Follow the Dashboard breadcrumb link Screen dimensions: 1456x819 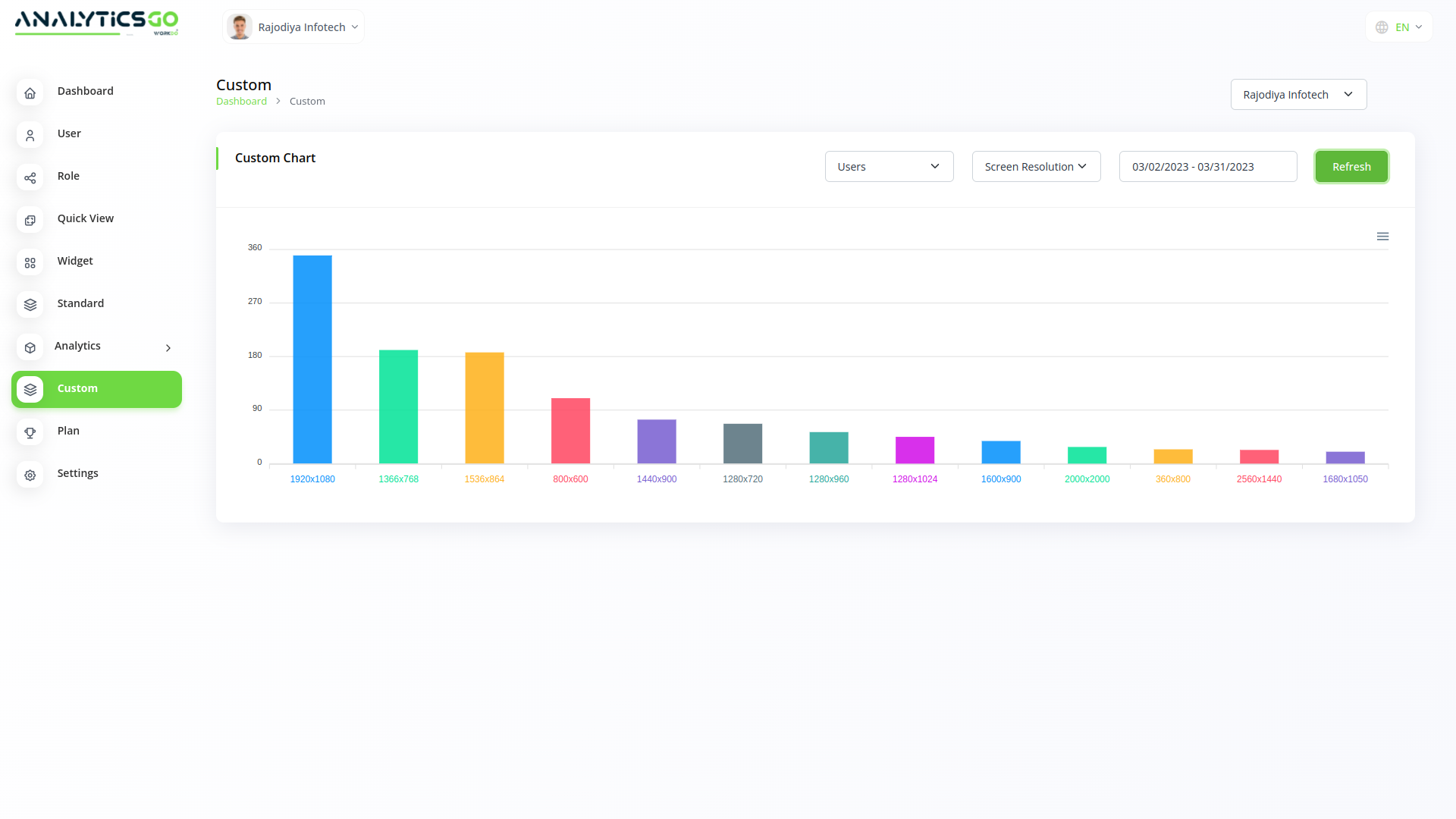click(x=241, y=102)
